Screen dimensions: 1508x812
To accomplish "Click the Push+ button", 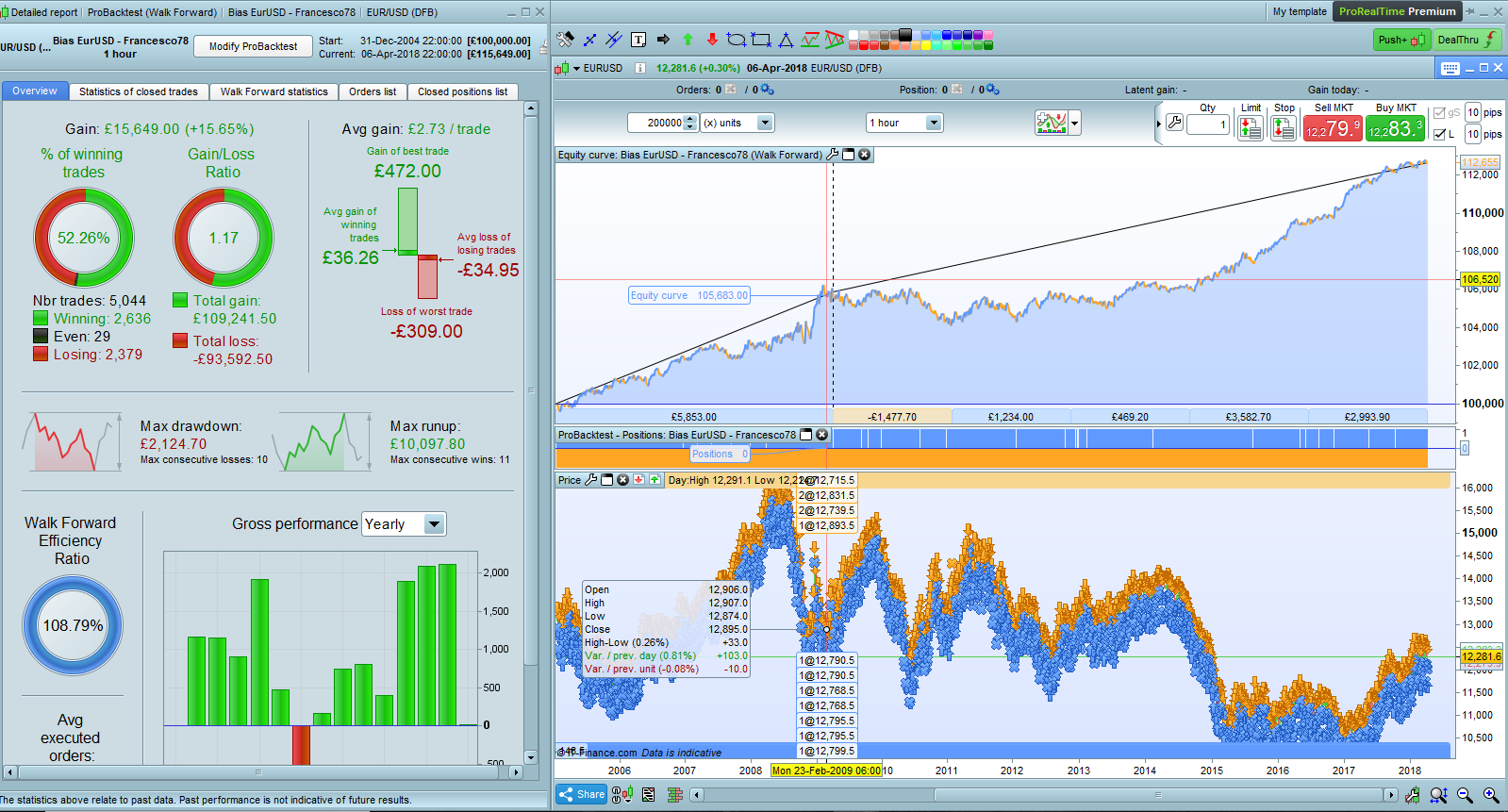I will tap(1401, 40).
